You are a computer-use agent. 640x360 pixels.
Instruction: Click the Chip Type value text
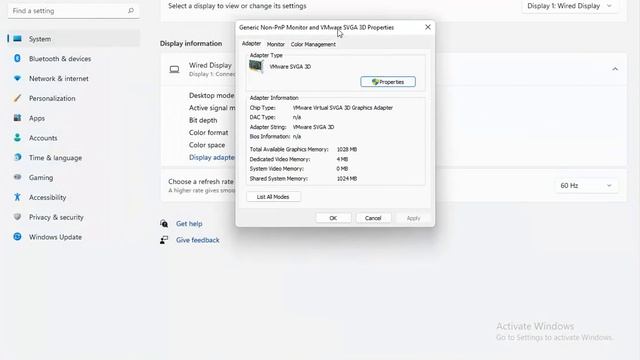[x=343, y=108]
